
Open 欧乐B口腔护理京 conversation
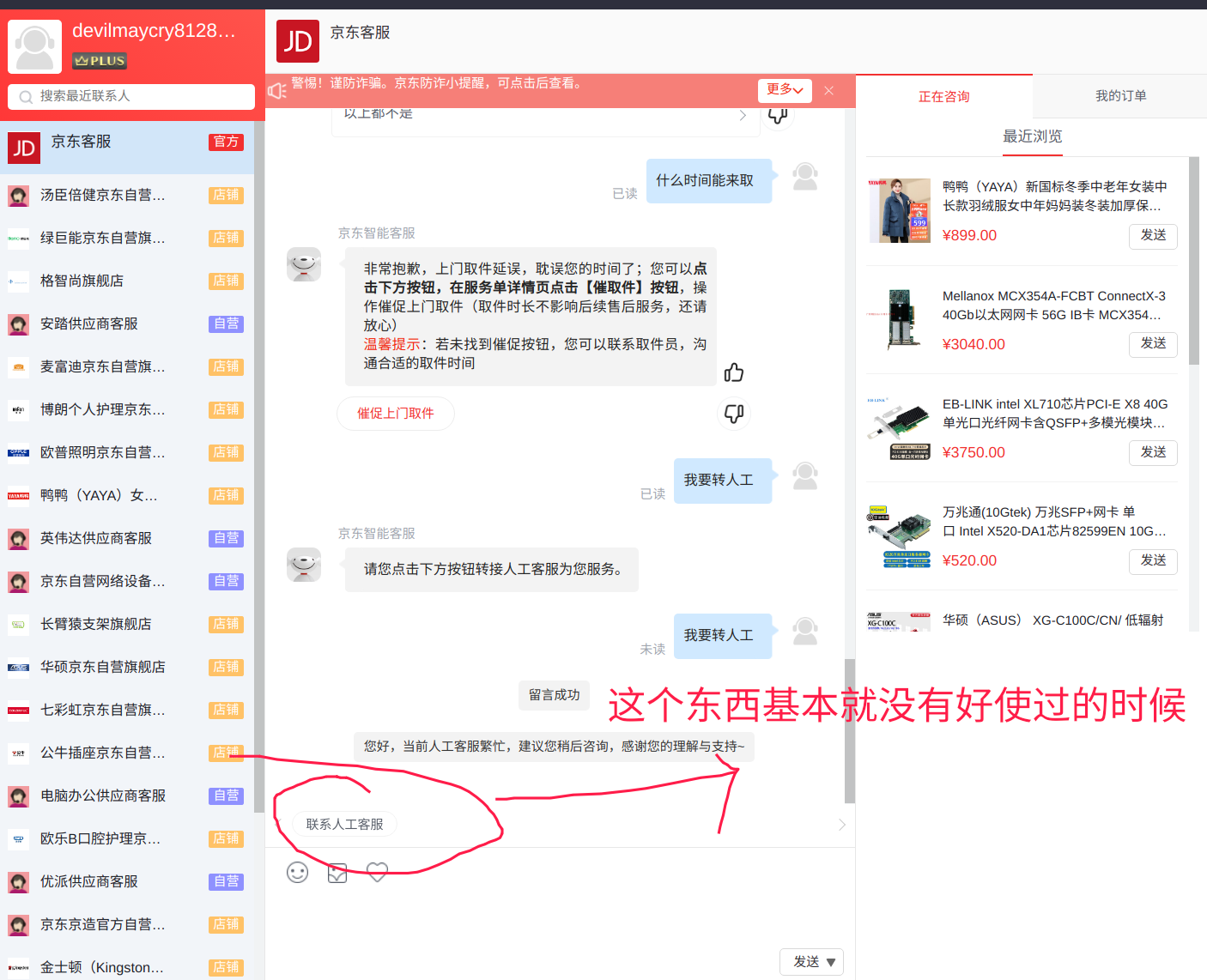click(127, 839)
